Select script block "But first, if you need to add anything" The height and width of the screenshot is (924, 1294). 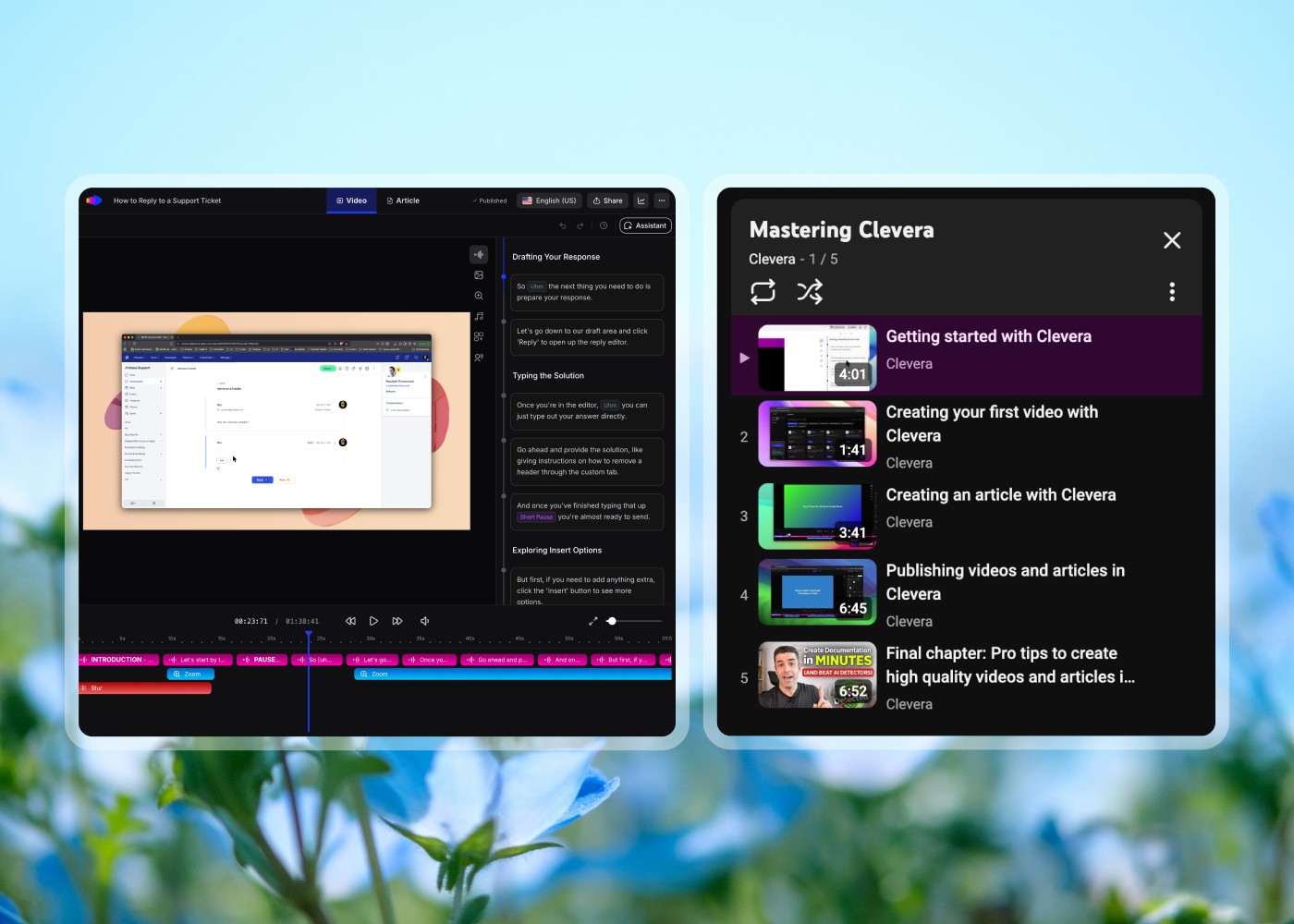(x=587, y=587)
